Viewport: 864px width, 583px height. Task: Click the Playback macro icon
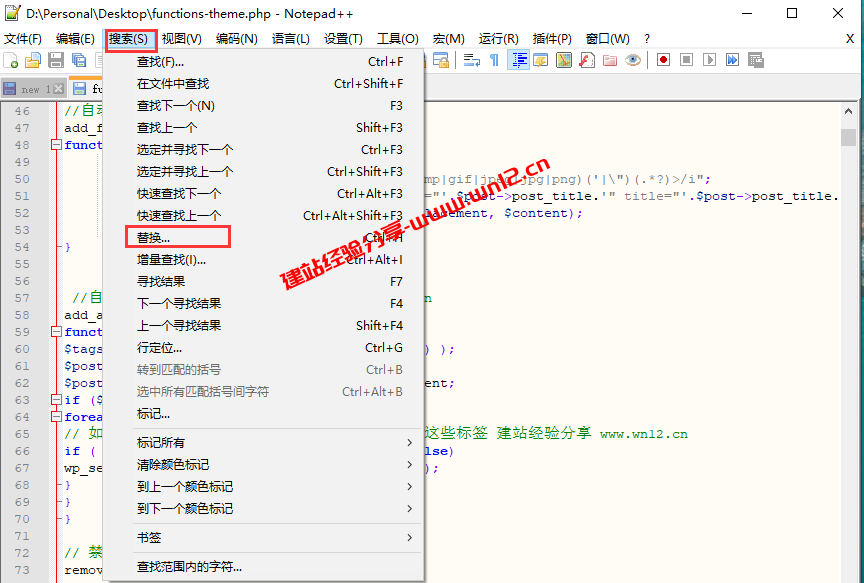pos(710,60)
